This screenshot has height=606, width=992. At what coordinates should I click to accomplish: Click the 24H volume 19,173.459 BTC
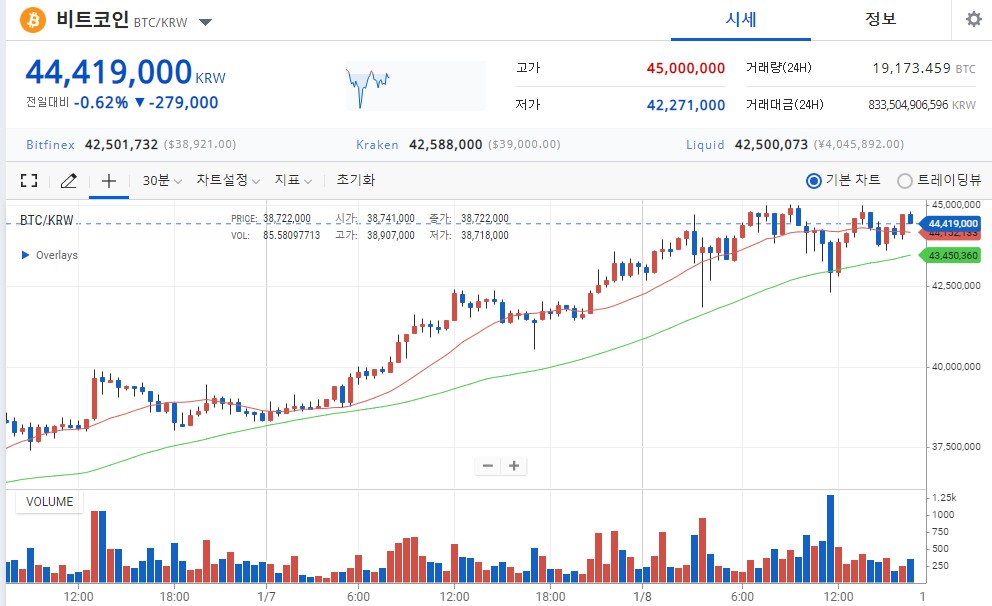pyautogui.click(x=924, y=68)
